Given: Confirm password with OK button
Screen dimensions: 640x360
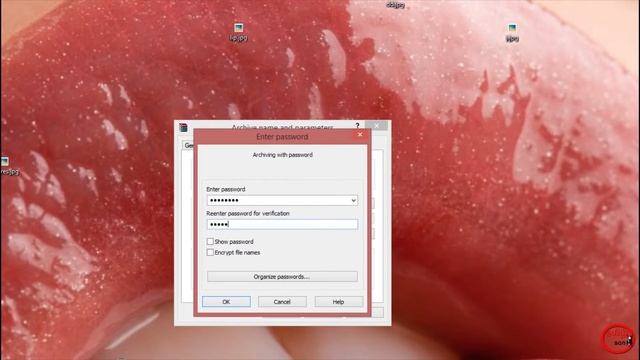Looking at the screenshot, I should click(226, 302).
